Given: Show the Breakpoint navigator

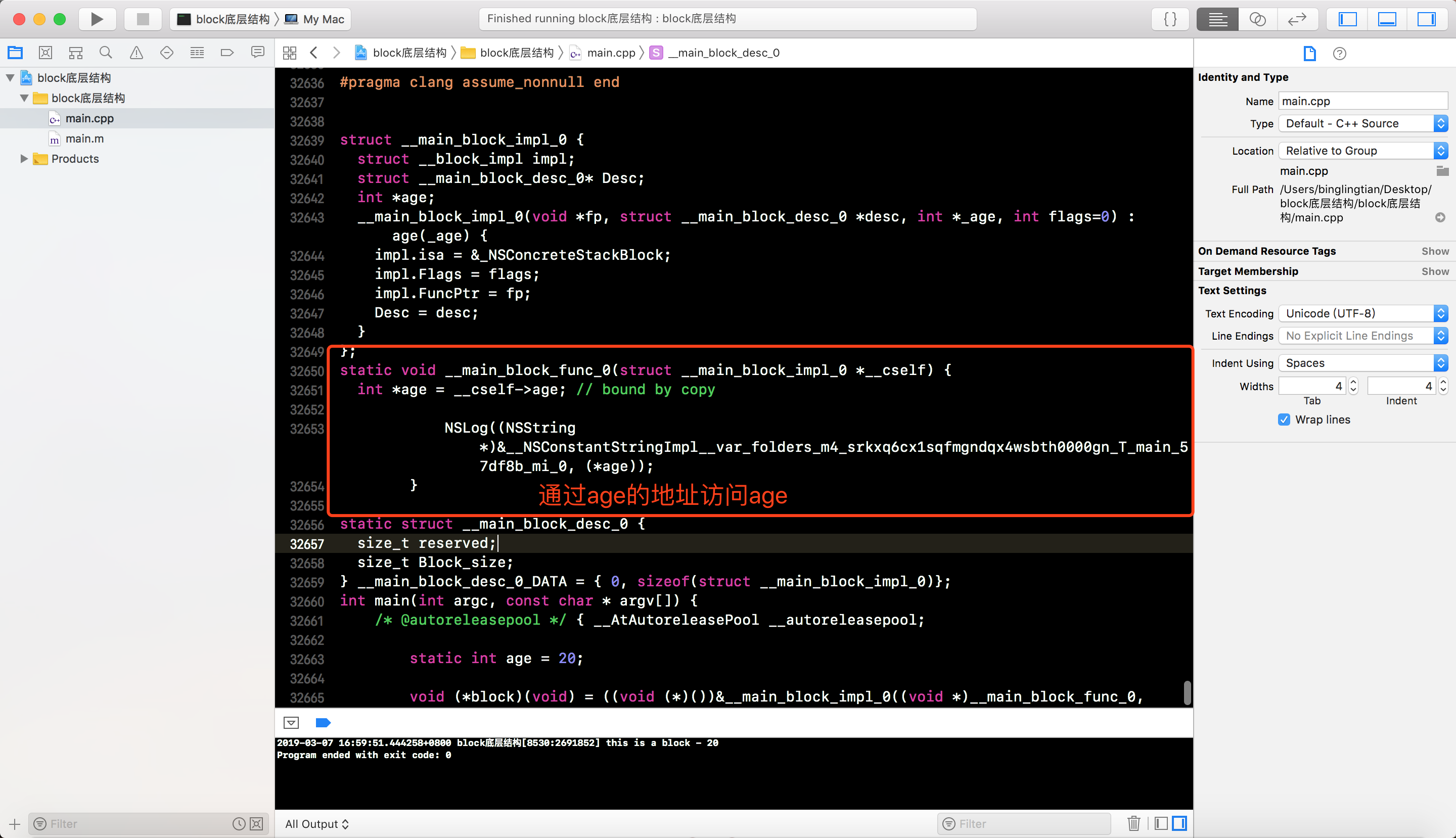Looking at the screenshot, I should pyautogui.click(x=227, y=53).
